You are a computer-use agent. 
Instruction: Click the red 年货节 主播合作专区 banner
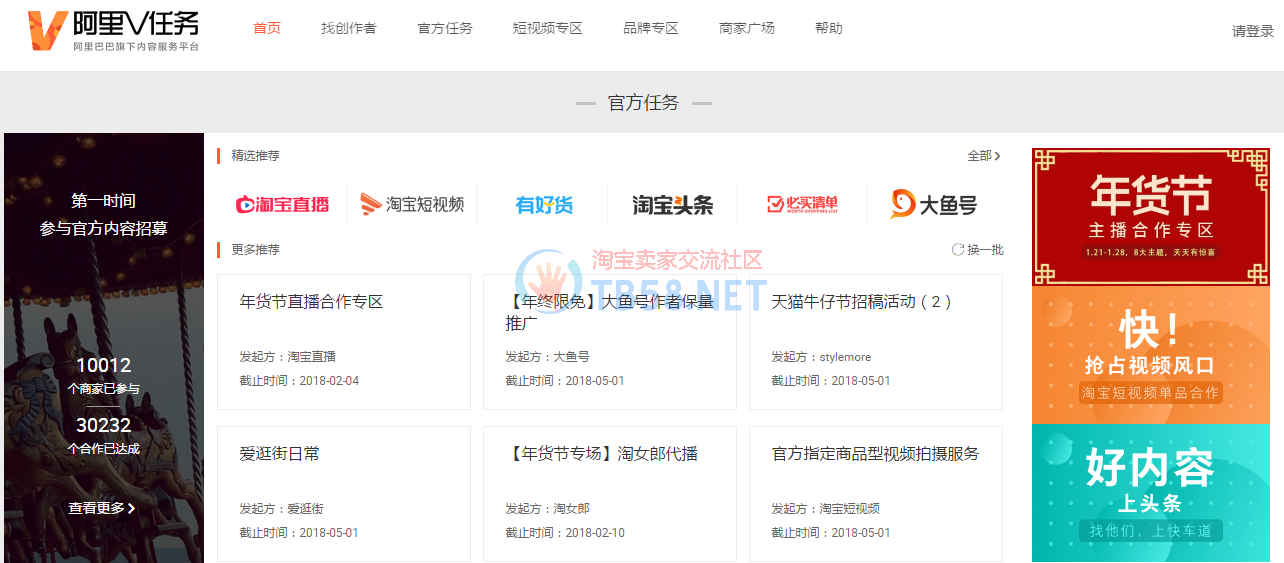click(1150, 216)
